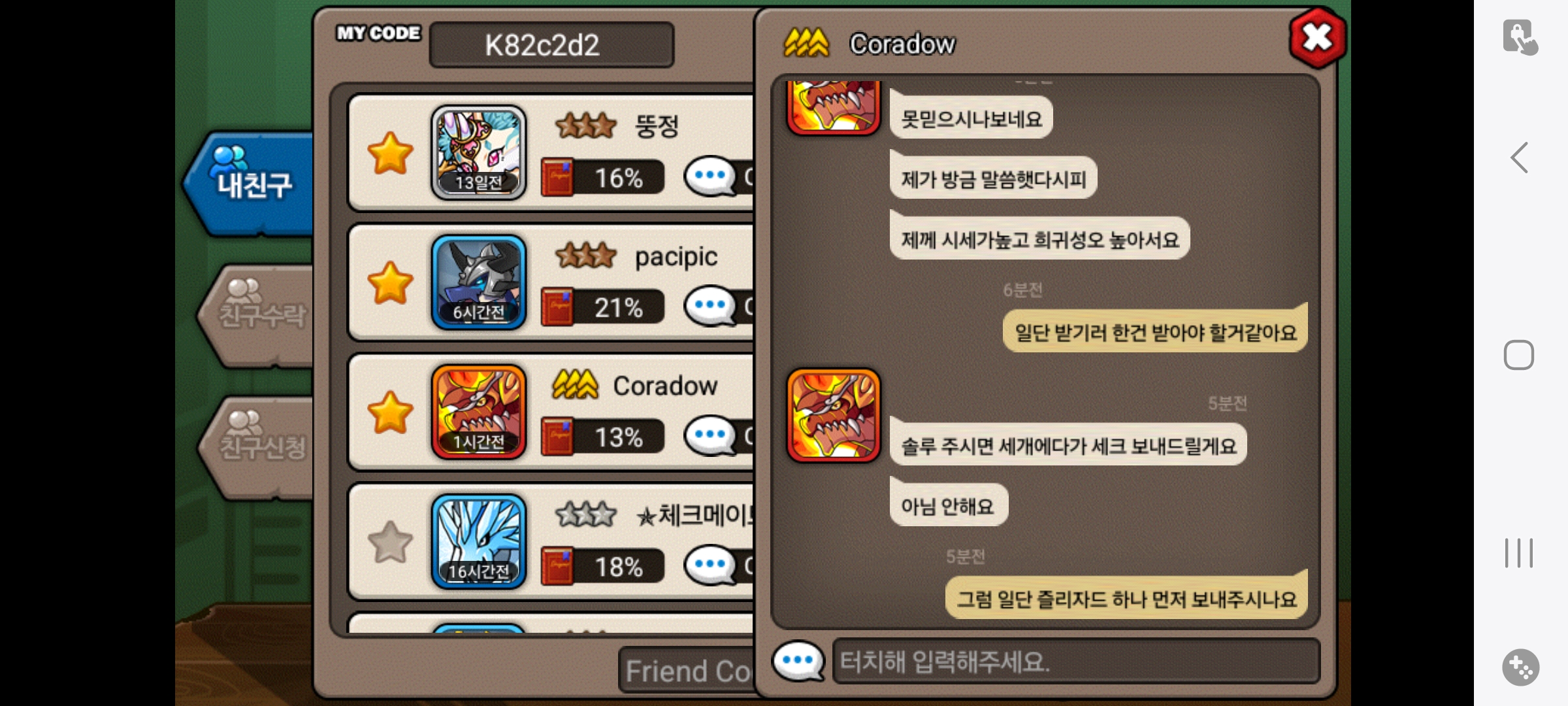Tap the chat message input field
1568x706 pixels.
coord(1076,662)
